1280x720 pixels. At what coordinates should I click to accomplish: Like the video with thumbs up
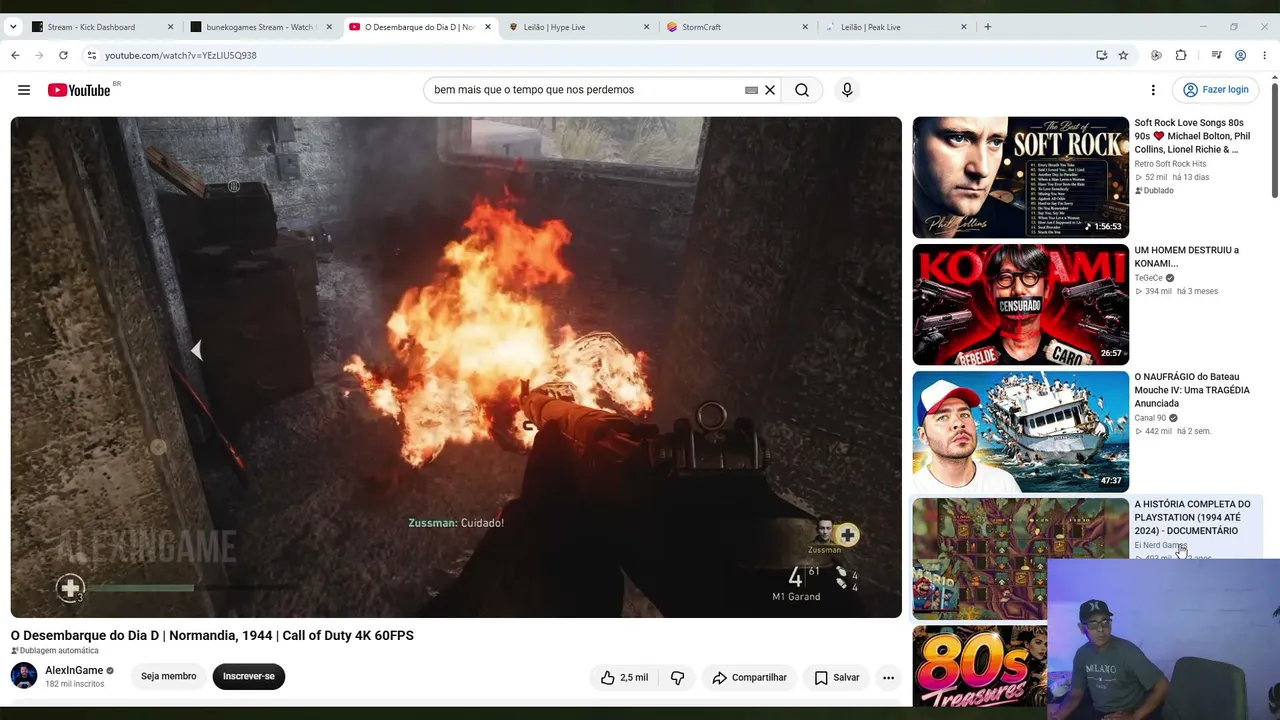coord(624,677)
